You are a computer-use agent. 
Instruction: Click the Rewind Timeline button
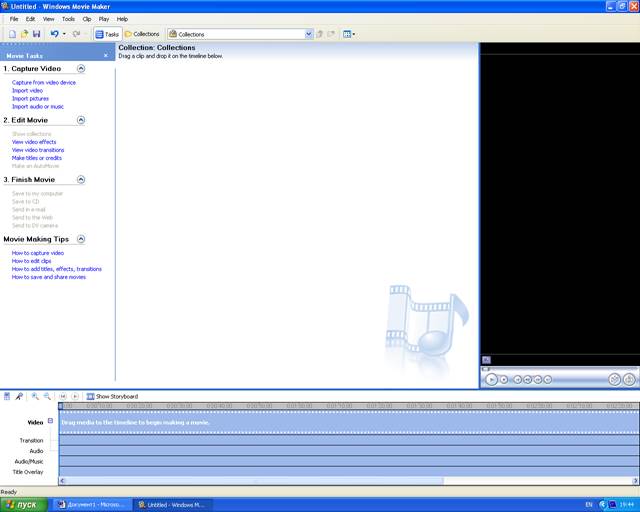(62, 396)
